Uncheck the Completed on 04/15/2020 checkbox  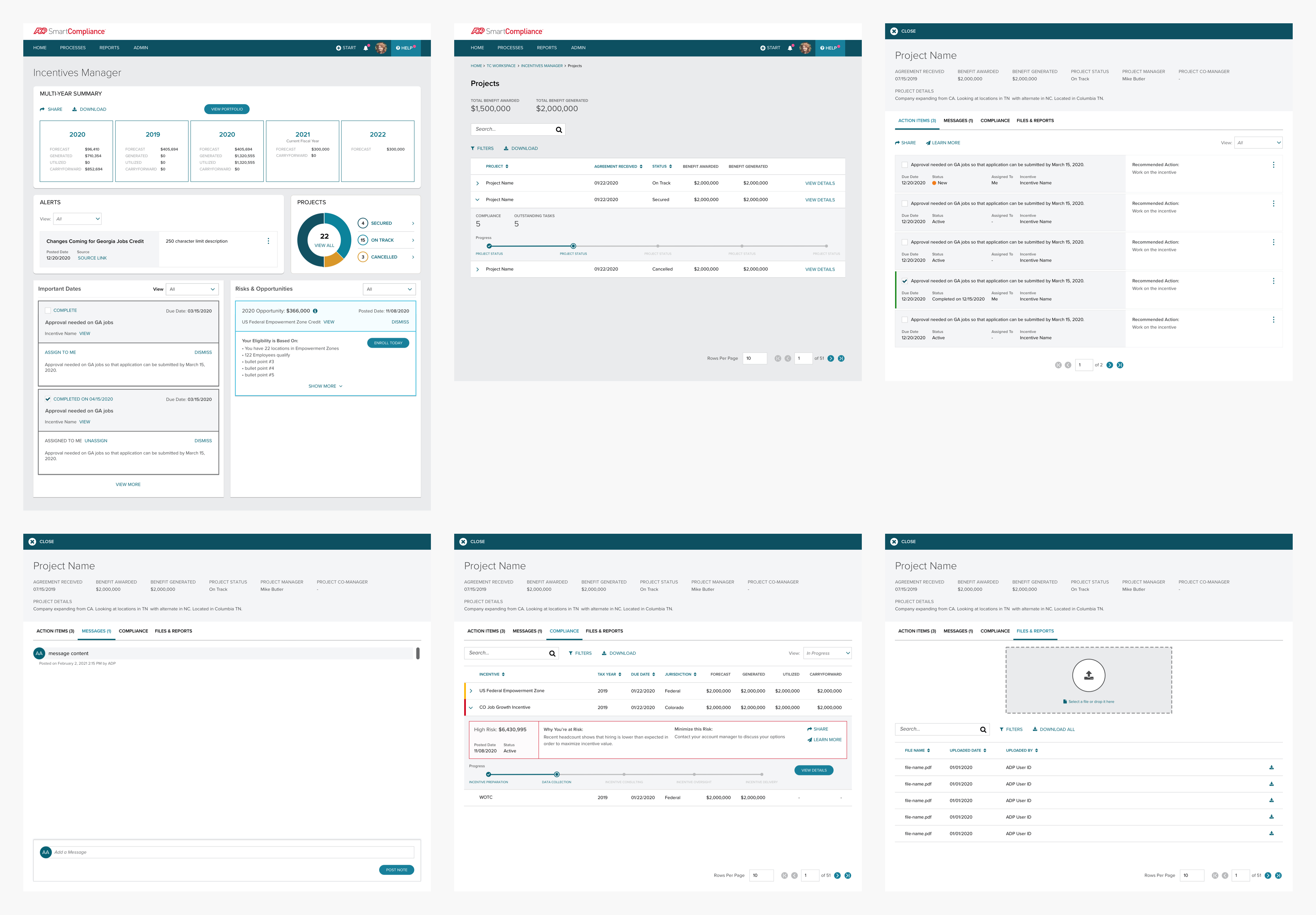(x=48, y=399)
